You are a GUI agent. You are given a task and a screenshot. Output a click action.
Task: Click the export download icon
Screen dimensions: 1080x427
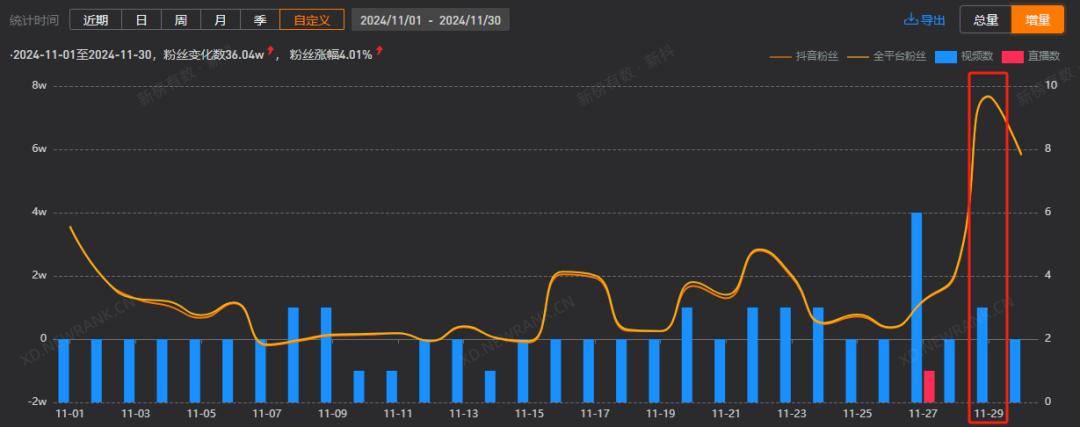911,19
